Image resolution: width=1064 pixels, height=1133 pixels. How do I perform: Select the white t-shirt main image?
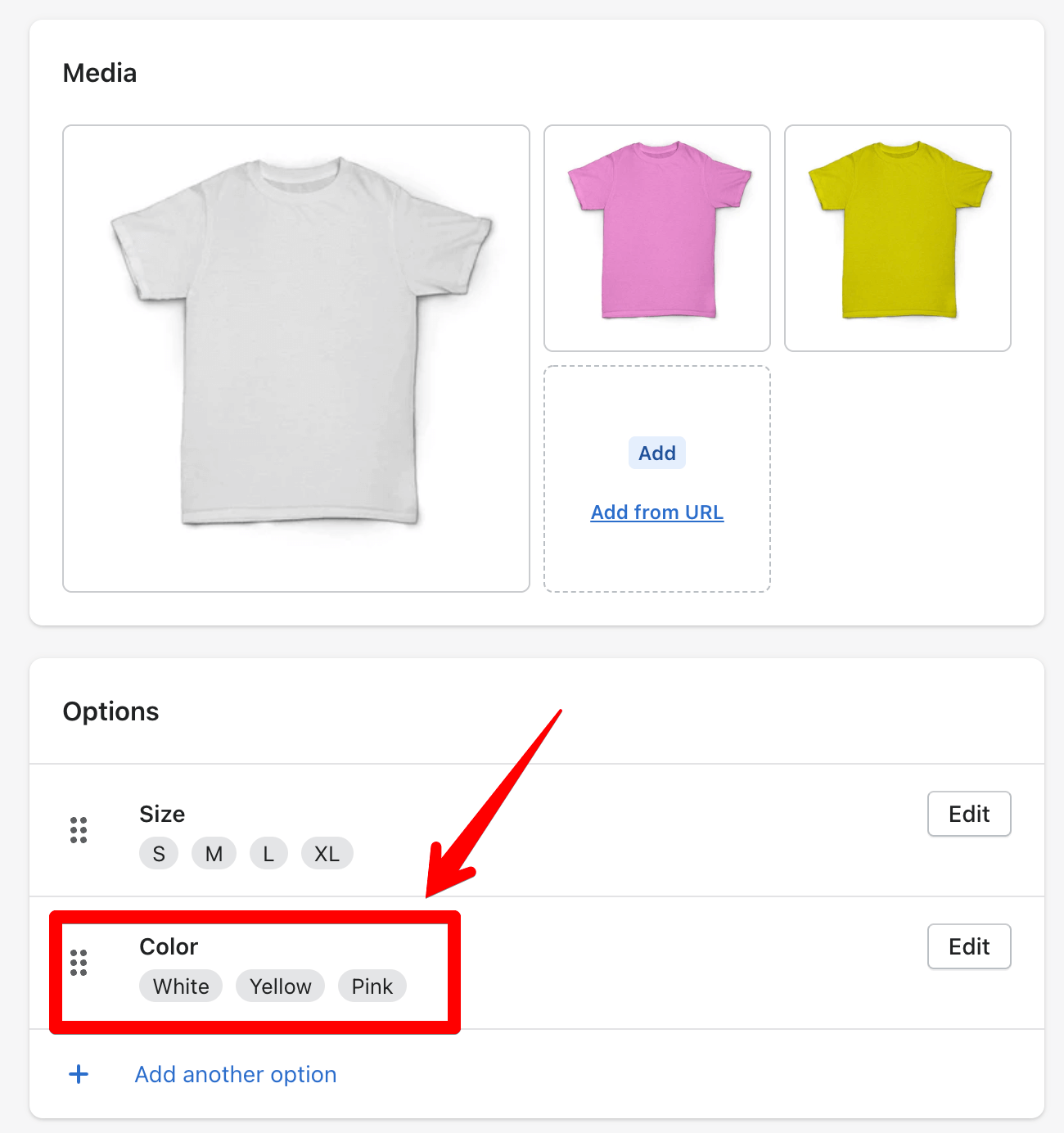click(x=296, y=359)
